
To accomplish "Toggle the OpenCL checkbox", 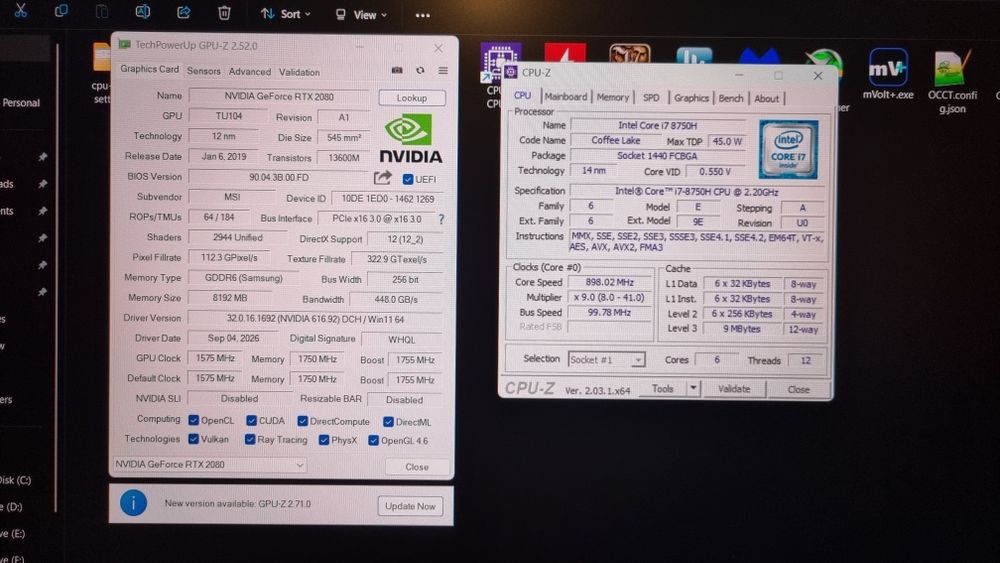I will (x=194, y=420).
